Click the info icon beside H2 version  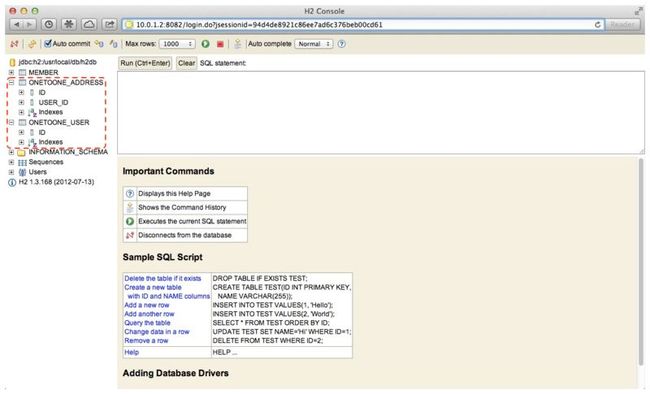coord(12,182)
